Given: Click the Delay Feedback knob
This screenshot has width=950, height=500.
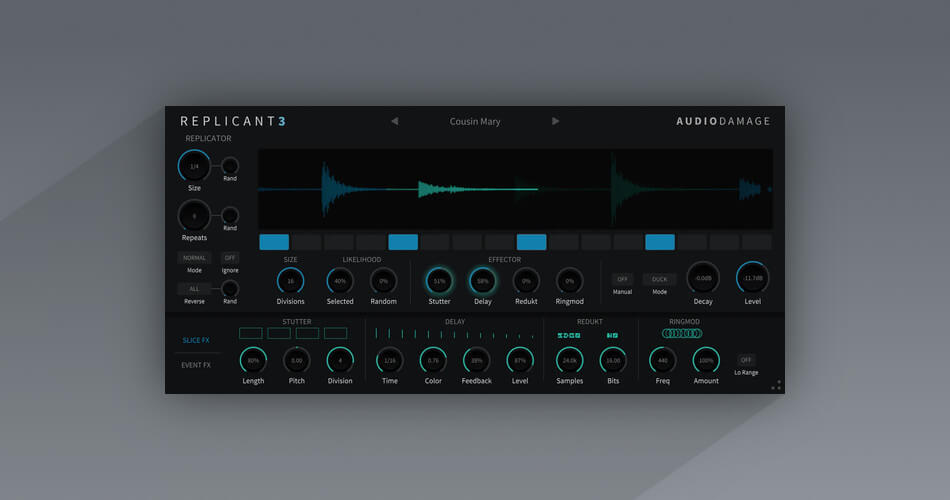Looking at the screenshot, I should click(476, 361).
